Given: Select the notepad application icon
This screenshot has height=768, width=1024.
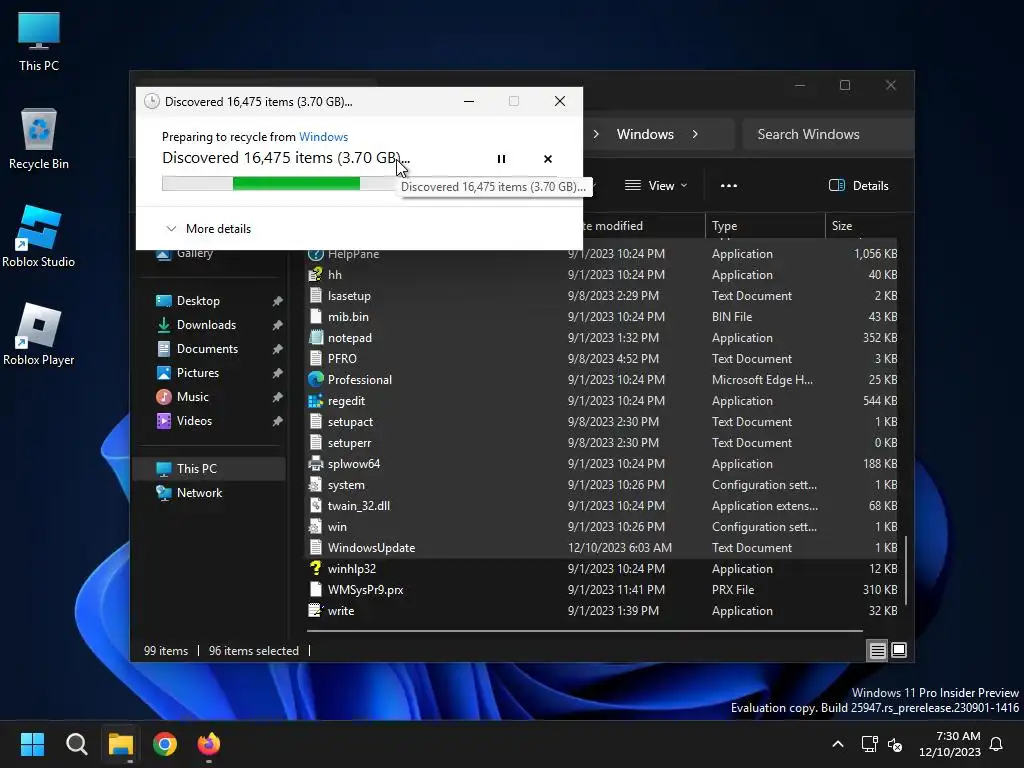Looking at the screenshot, I should pos(315,338).
